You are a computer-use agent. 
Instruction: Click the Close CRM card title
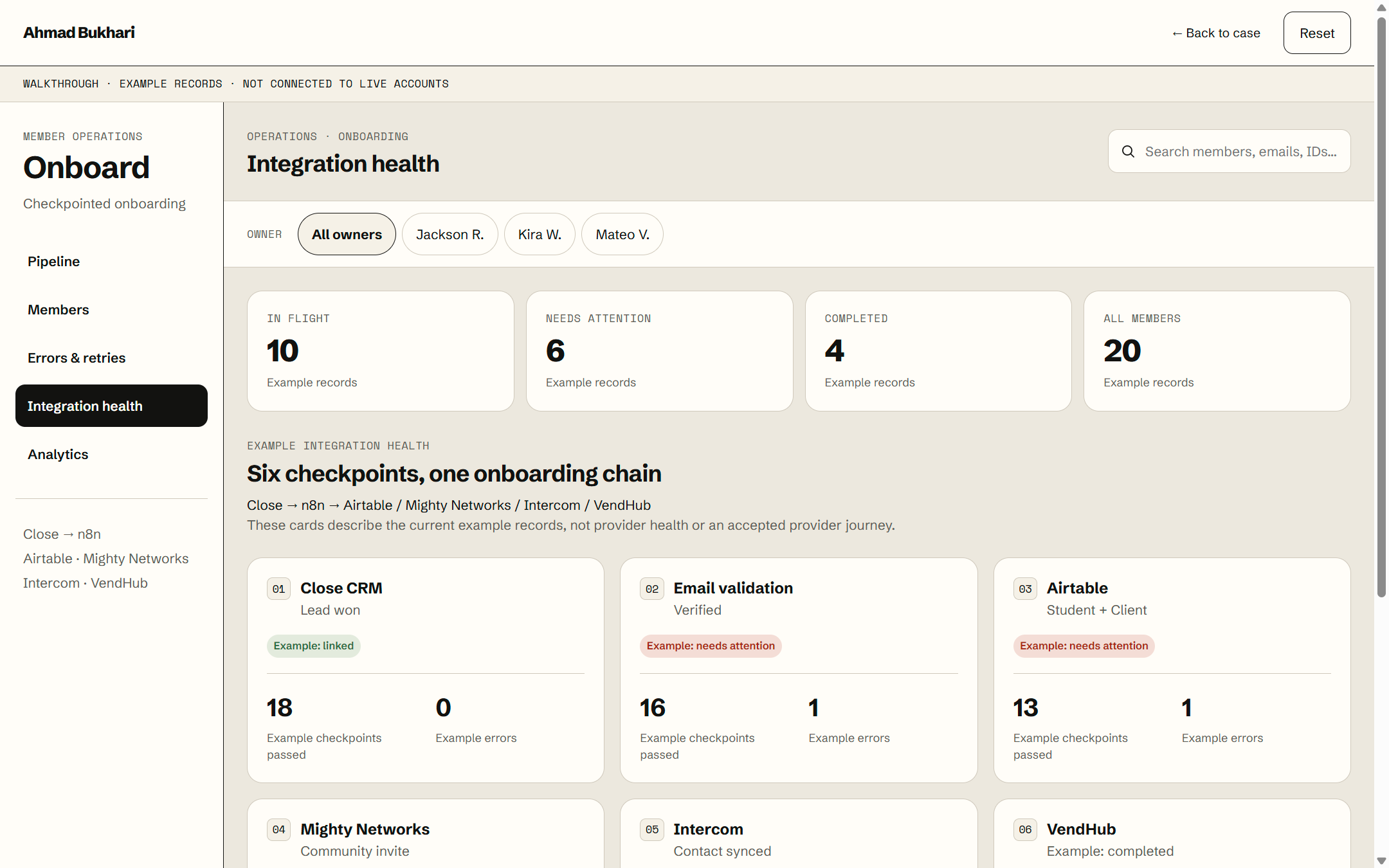(x=341, y=588)
